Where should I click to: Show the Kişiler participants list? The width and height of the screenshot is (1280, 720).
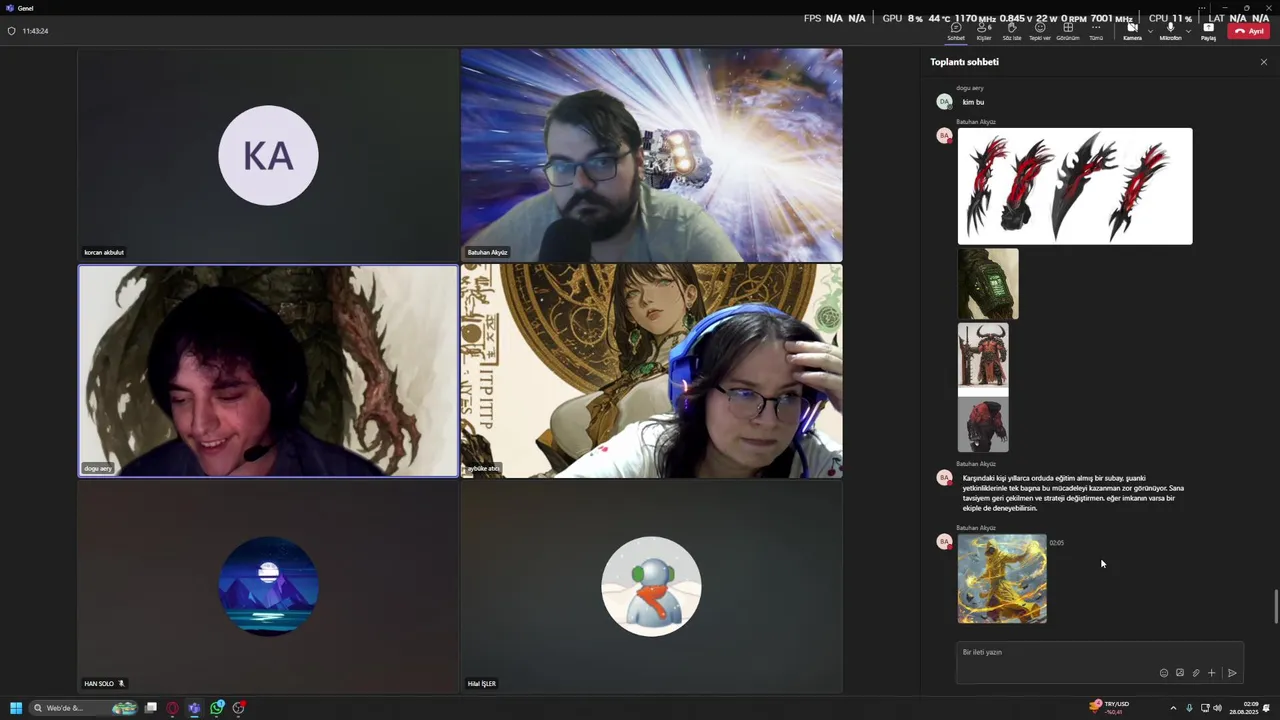tap(984, 32)
